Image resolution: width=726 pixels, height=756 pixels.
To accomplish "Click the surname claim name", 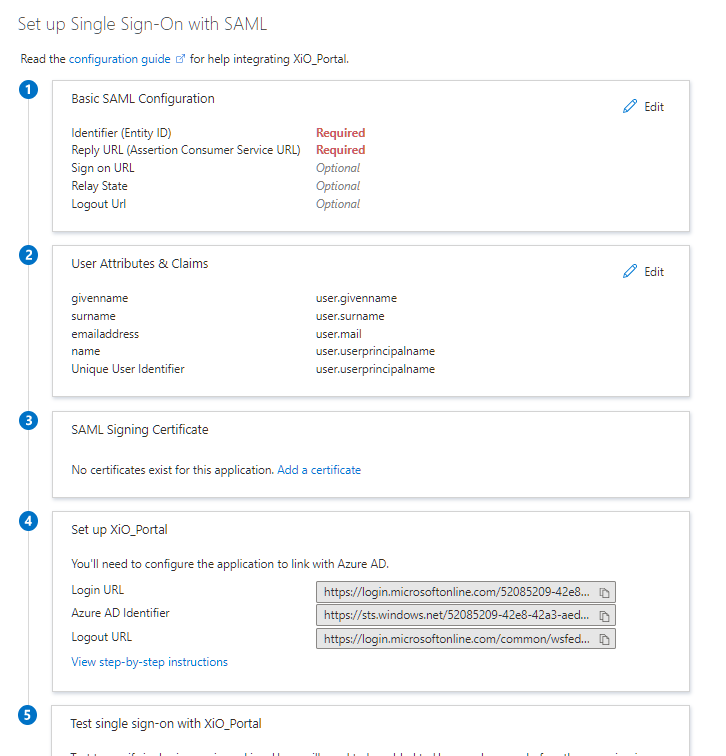I will tap(94, 316).
